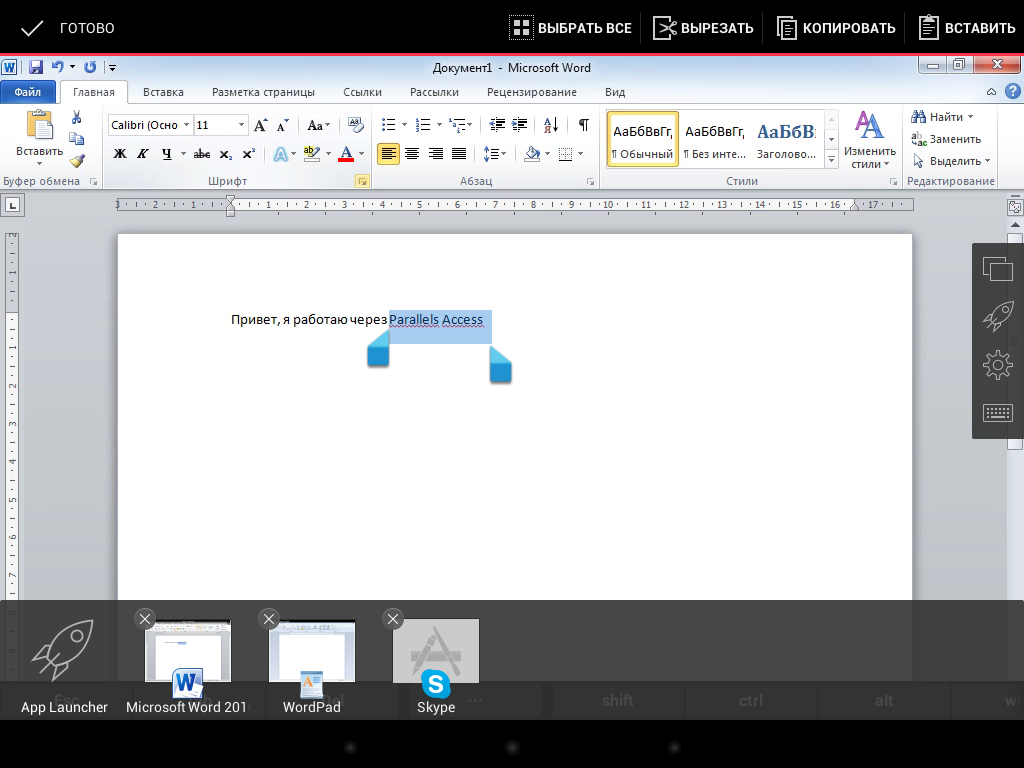The width and height of the screenshot is (1024, 768).
Task: Toggle italic formatting (К)
Action: click(x=142, y=154)
